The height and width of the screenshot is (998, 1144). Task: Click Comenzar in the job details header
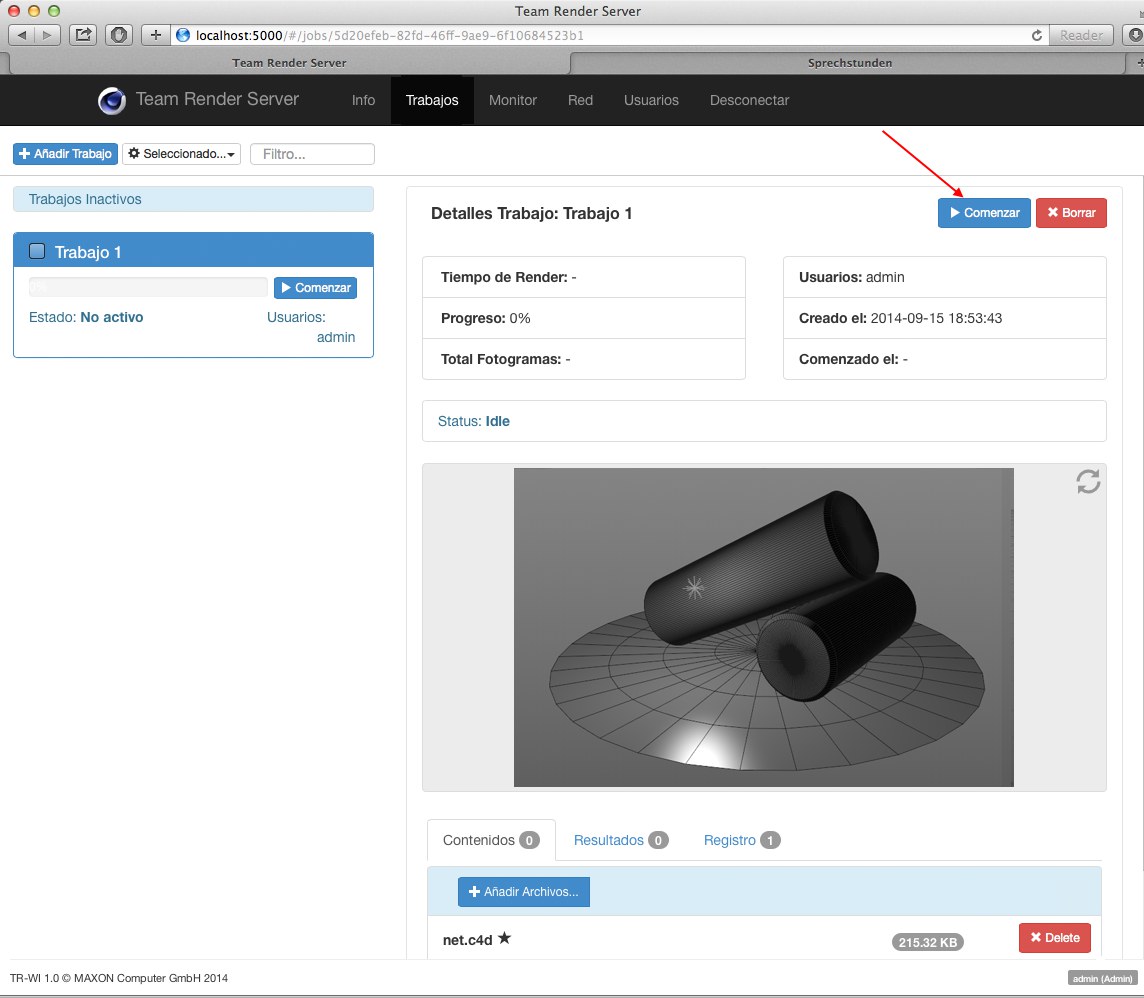click(984, 213)
